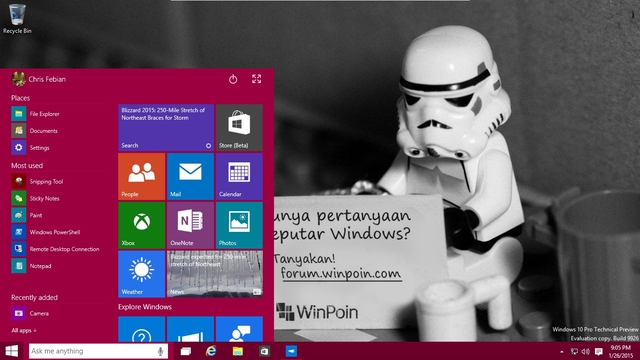
Task: Launch Windows PowerShell
Action: tap(46, 232)
